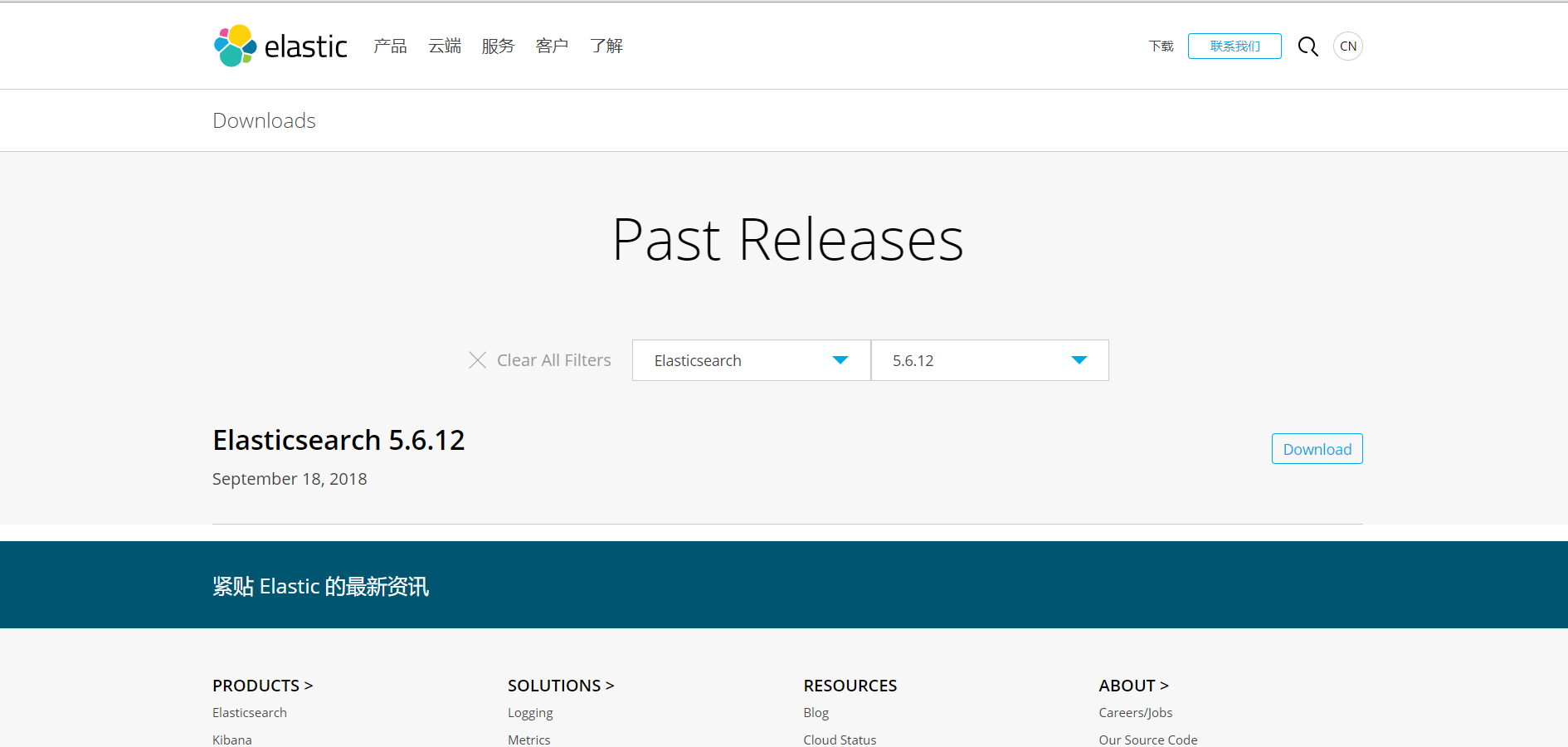Click the 下载 download link in the header
Screen dimensions: 1568x747
[1161, 46]
